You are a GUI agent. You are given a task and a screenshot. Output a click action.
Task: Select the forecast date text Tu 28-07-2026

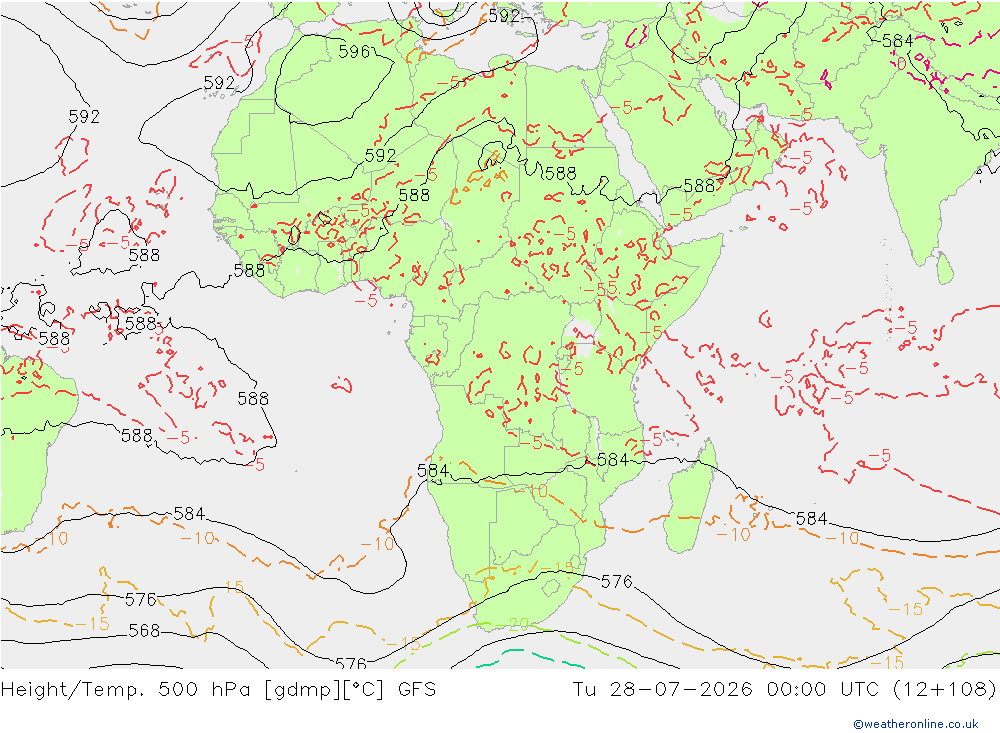pos(662,690)
